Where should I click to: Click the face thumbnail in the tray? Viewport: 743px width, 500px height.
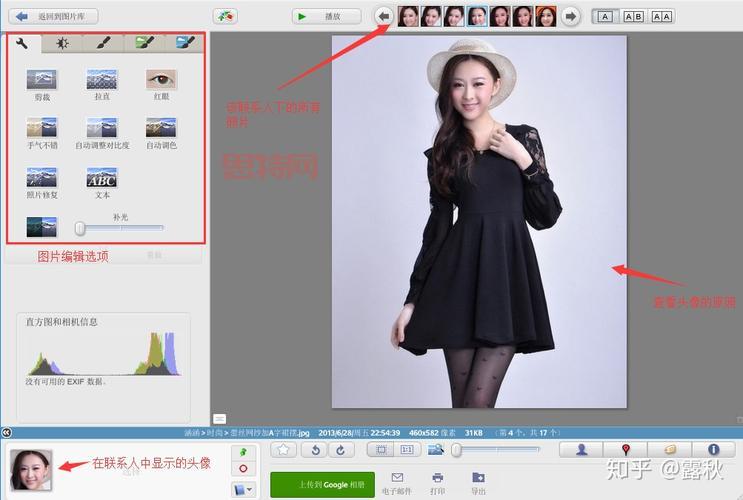(x=31, y=469)
